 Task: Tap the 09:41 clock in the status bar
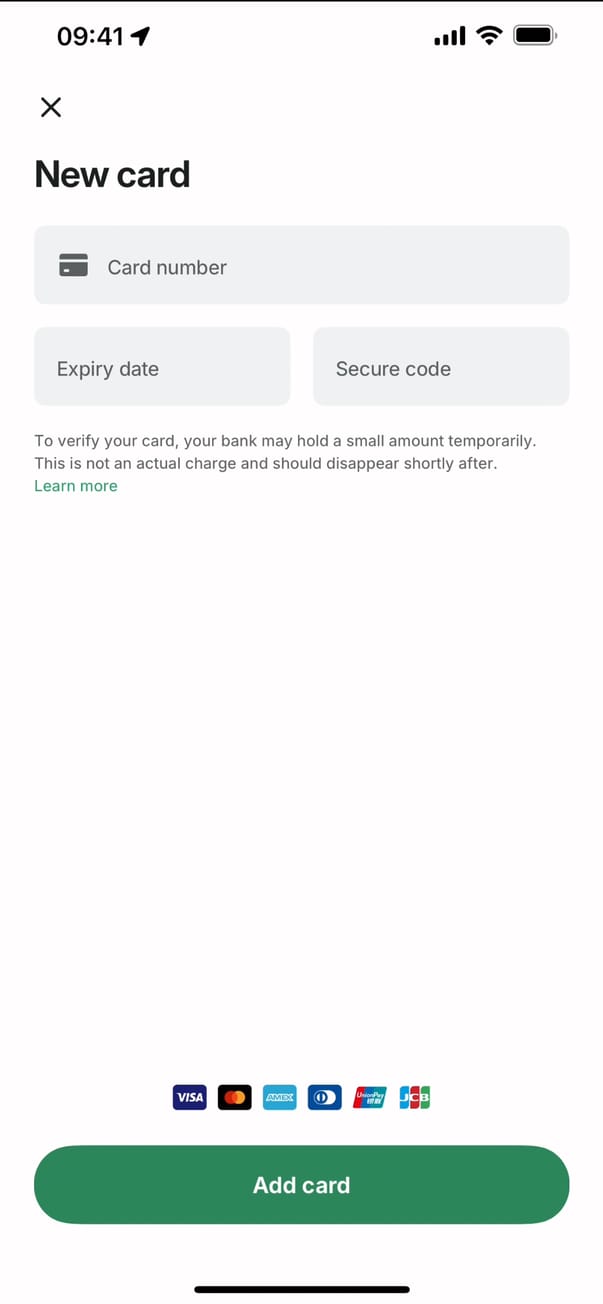pos(90,37)
